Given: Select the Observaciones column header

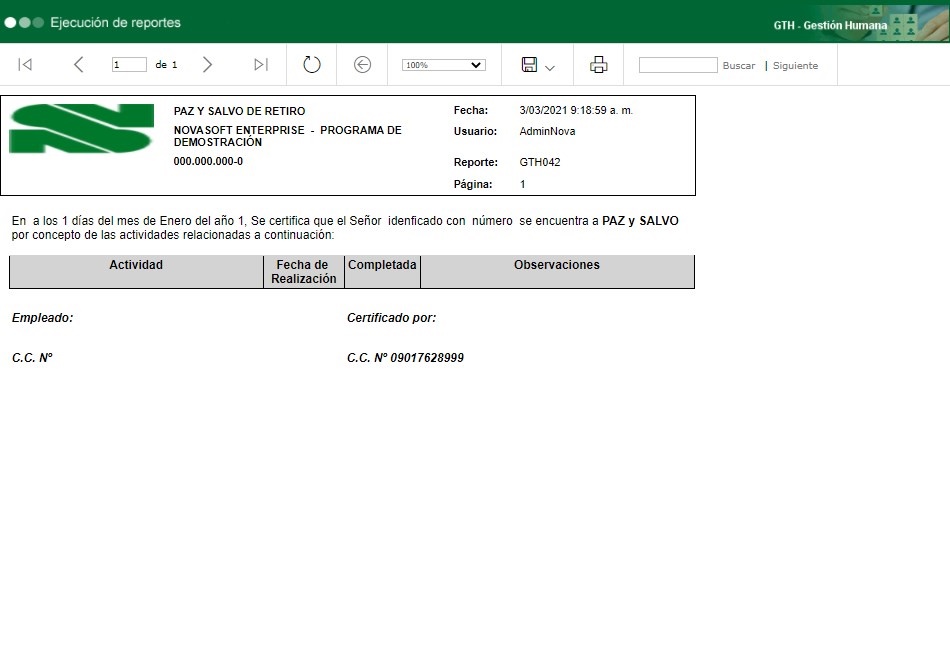Looking at the screenshot, I should [556, 265].
